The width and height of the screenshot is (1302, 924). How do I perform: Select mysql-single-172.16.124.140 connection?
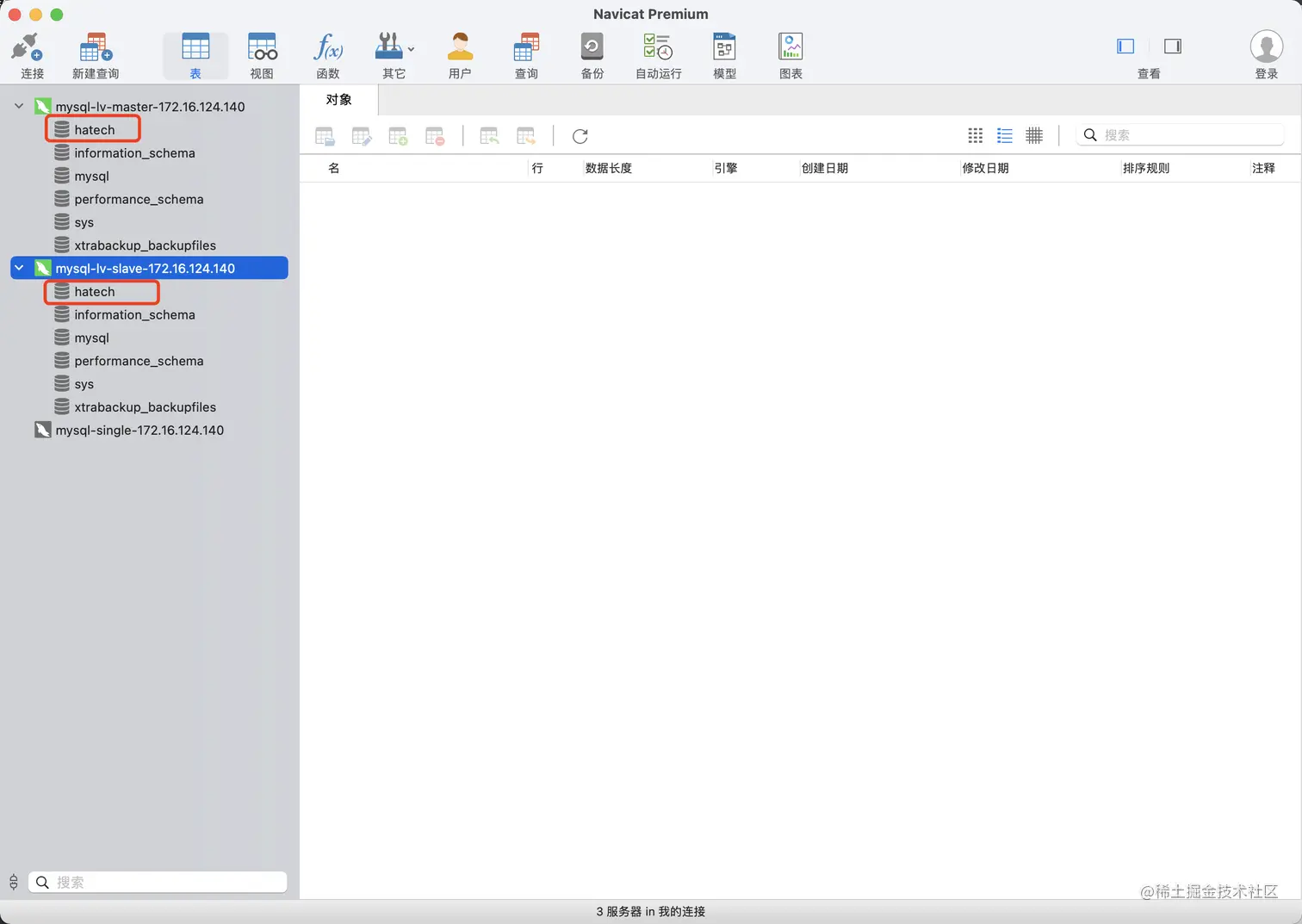(139, 430)
